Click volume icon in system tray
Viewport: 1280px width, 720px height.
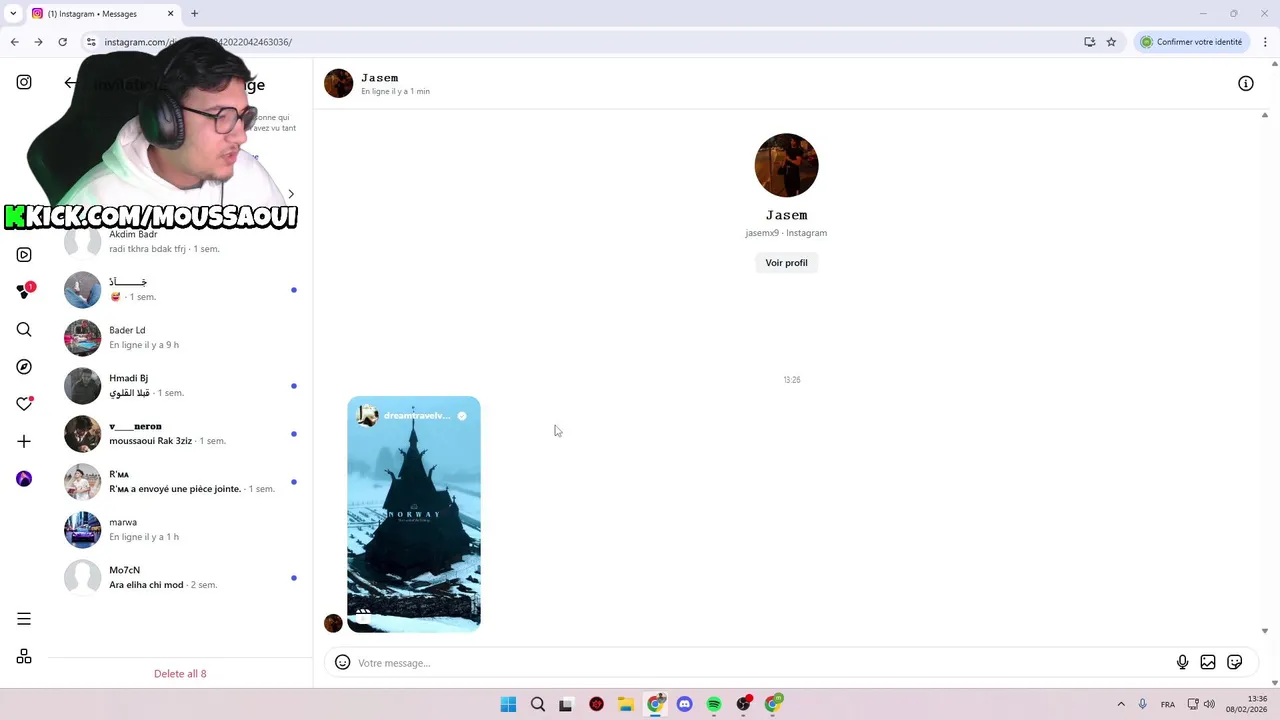(x=1209, y=704)
